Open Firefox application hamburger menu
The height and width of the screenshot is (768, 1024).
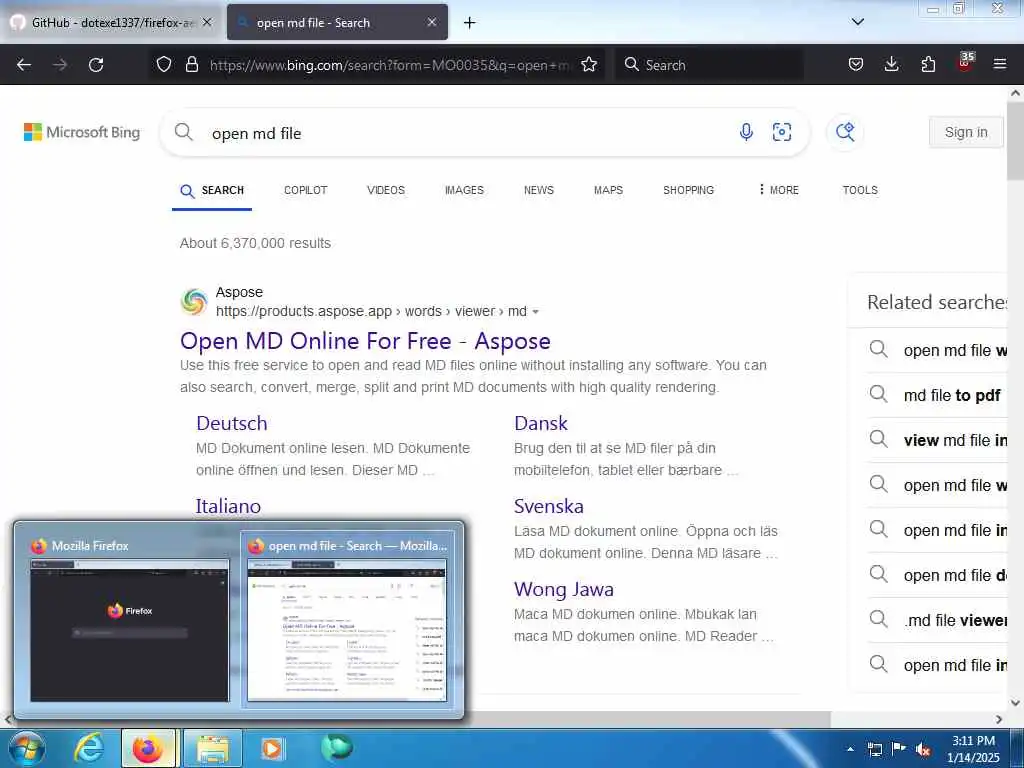coord(999,64)
